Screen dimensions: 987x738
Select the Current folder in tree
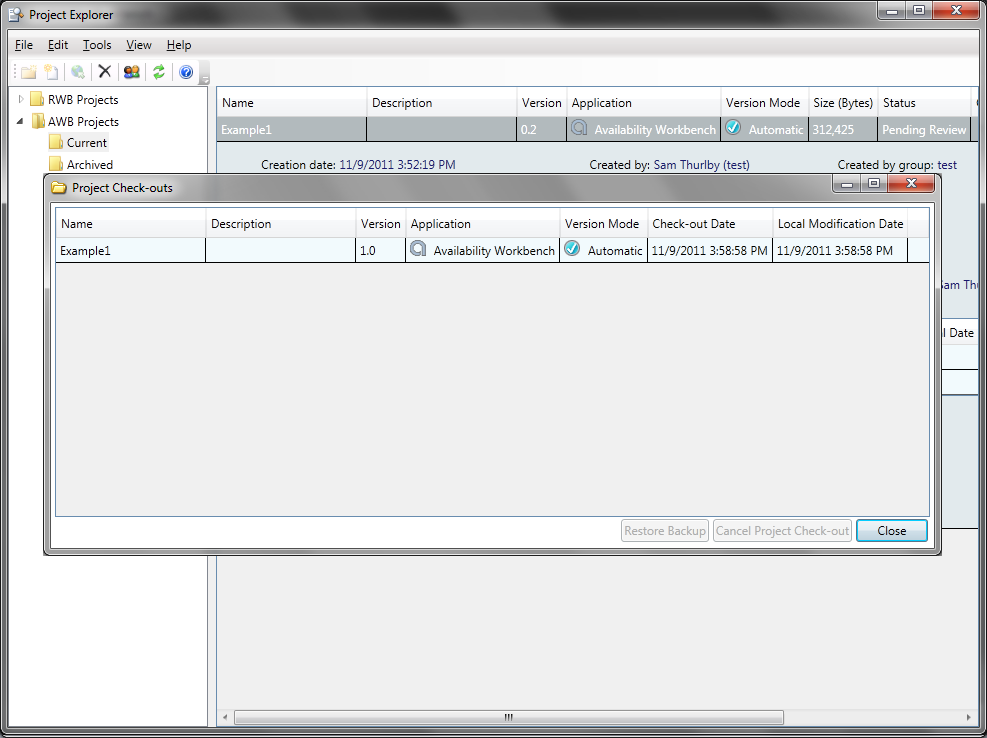tap(86, 143)
